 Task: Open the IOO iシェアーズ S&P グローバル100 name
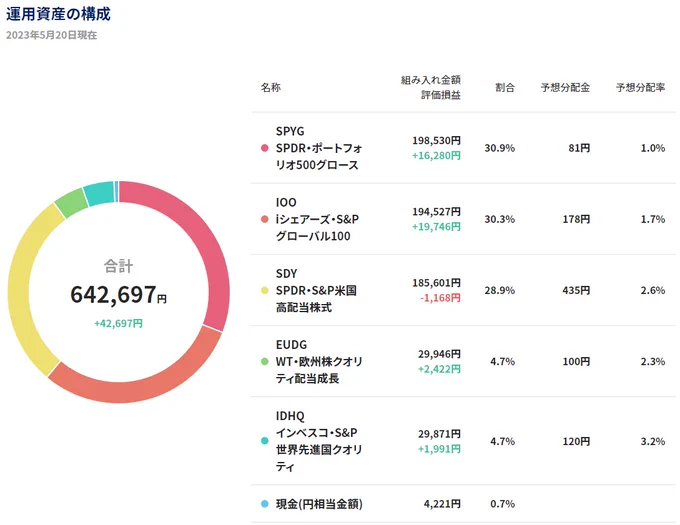click(317, 219)
